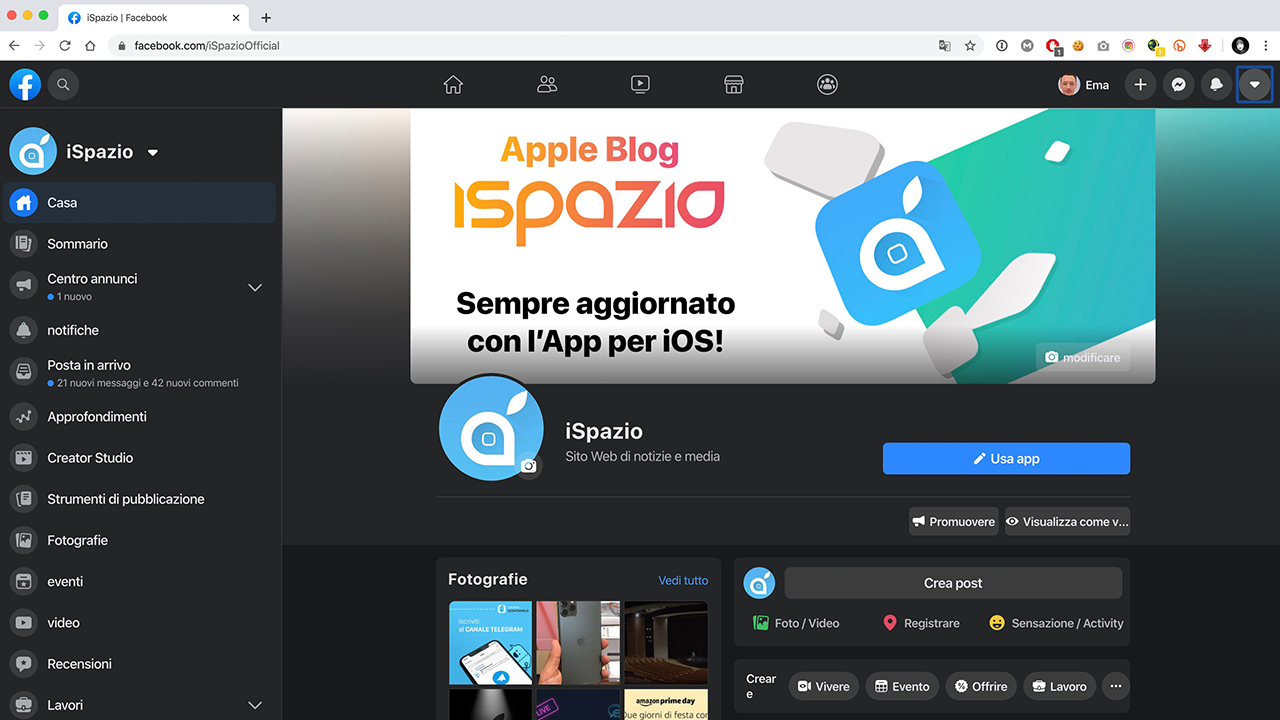Click Visualizza come visitatore button
The height and width of the screenshot is (720, 1280).
click(x=1067, y=521)
